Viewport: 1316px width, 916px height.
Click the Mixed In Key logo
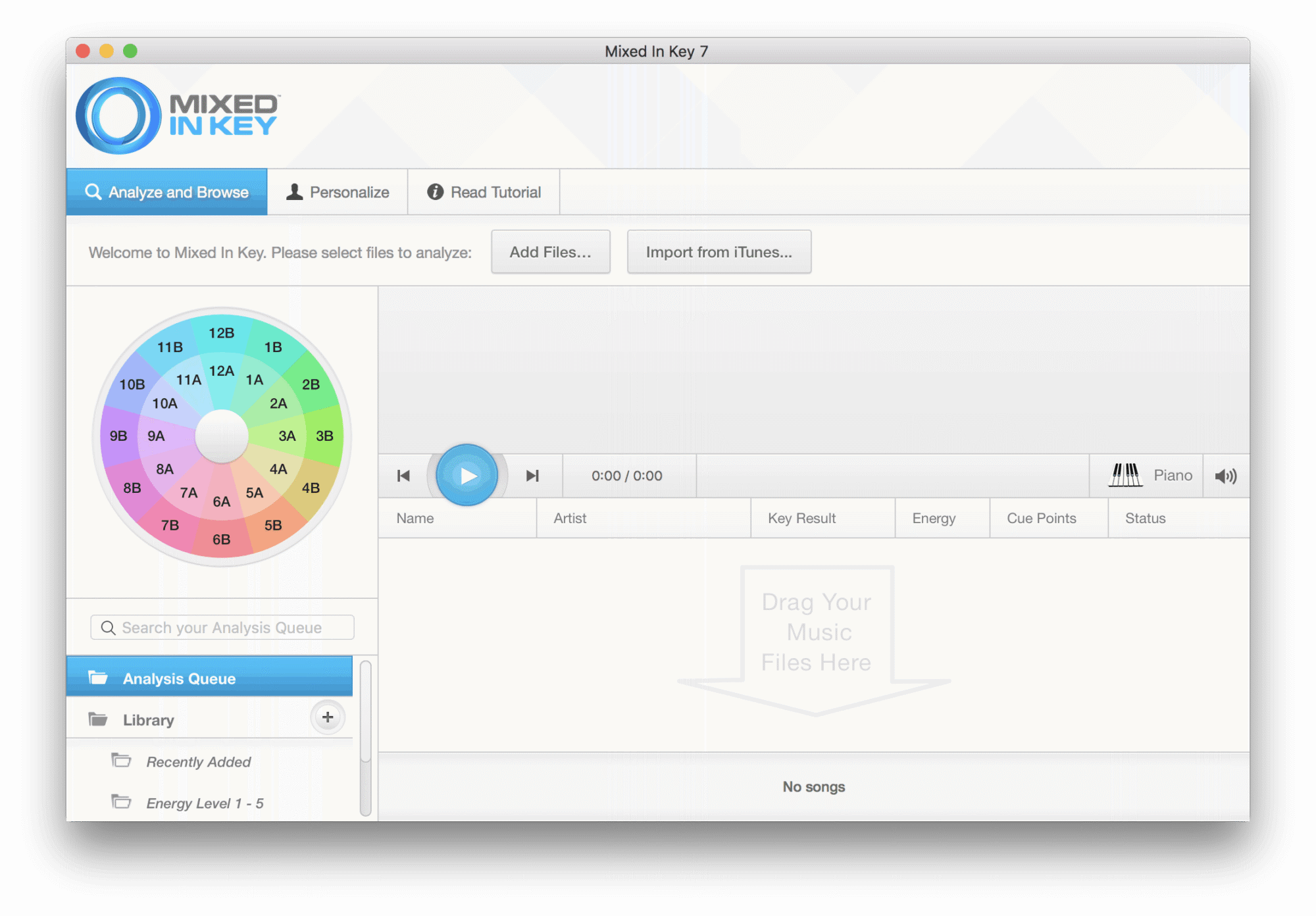(x=178, y=116)
